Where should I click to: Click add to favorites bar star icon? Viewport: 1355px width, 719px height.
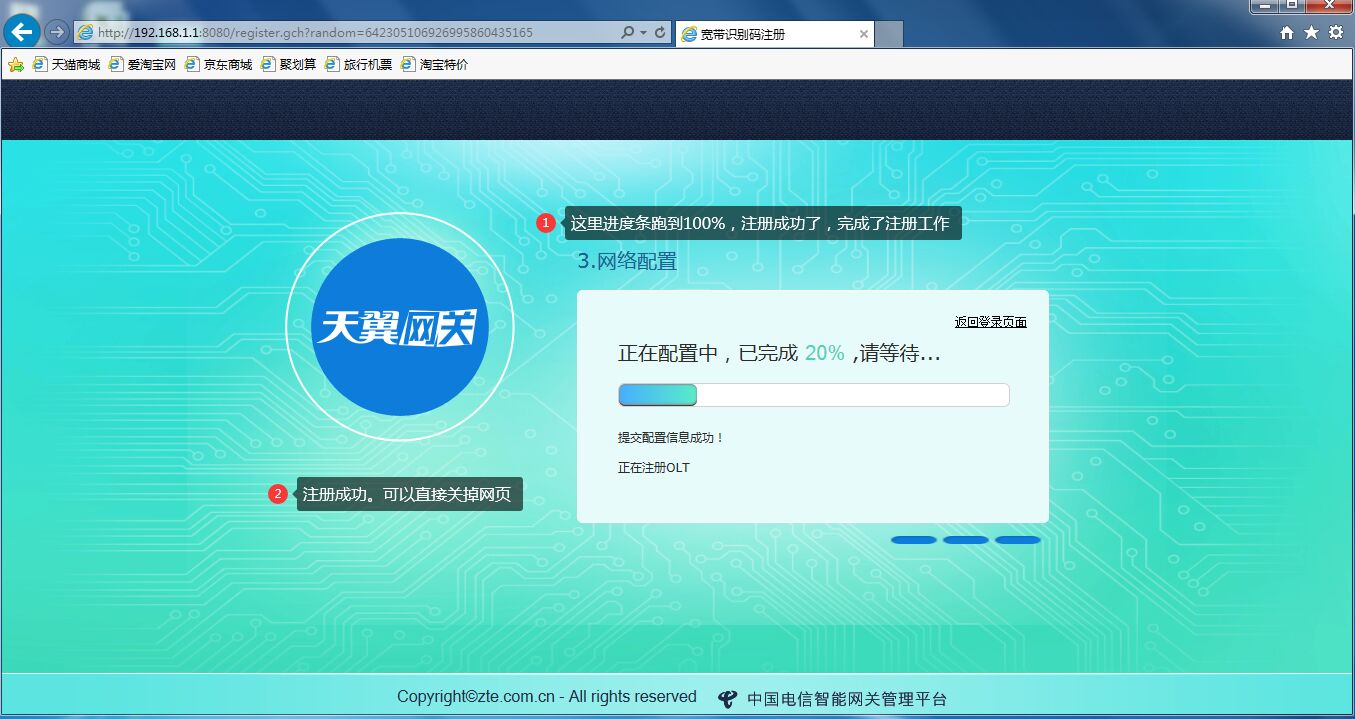pyautogui.click(x=16, y=65)
